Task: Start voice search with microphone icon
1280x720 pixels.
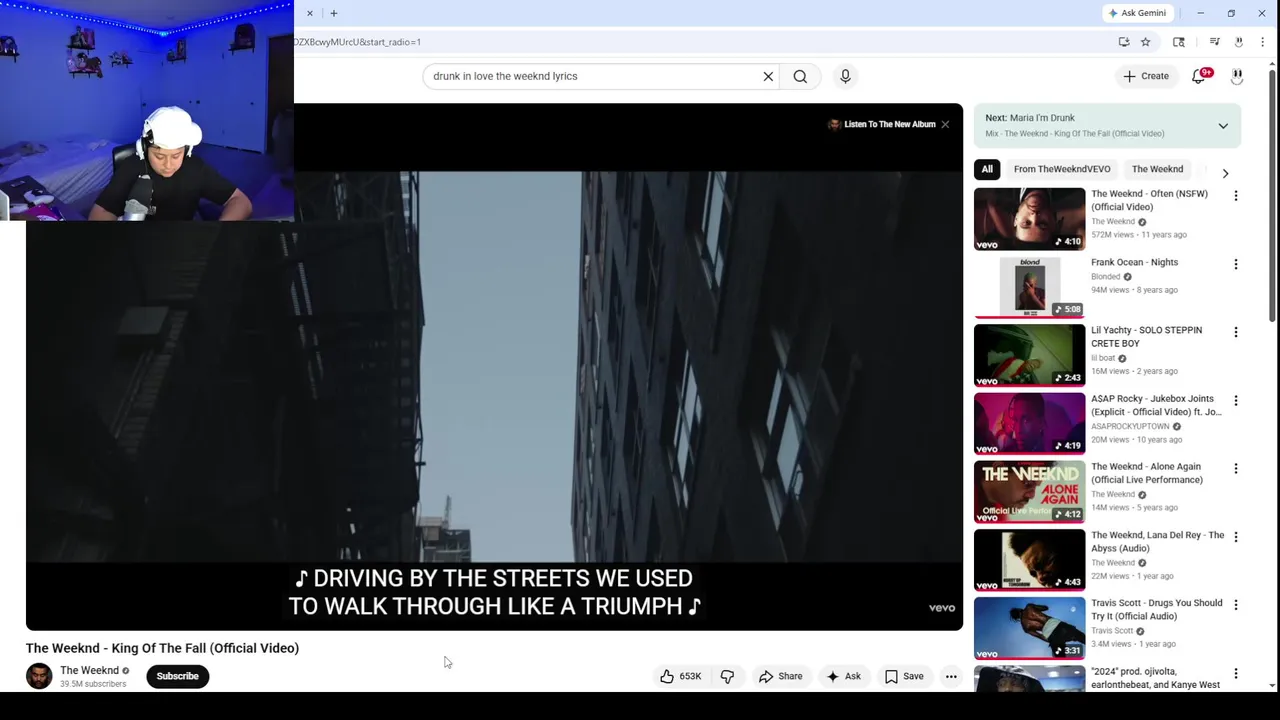Action: click(x=845, y=76)
